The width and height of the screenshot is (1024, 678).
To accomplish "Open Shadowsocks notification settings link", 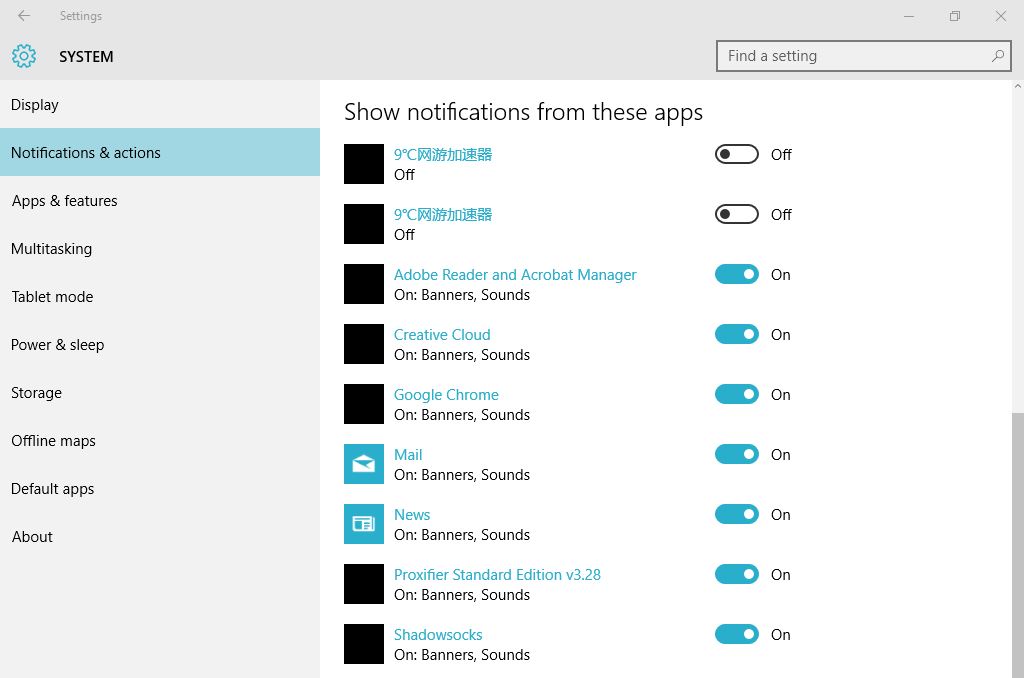I will click(x=438, y=635).
